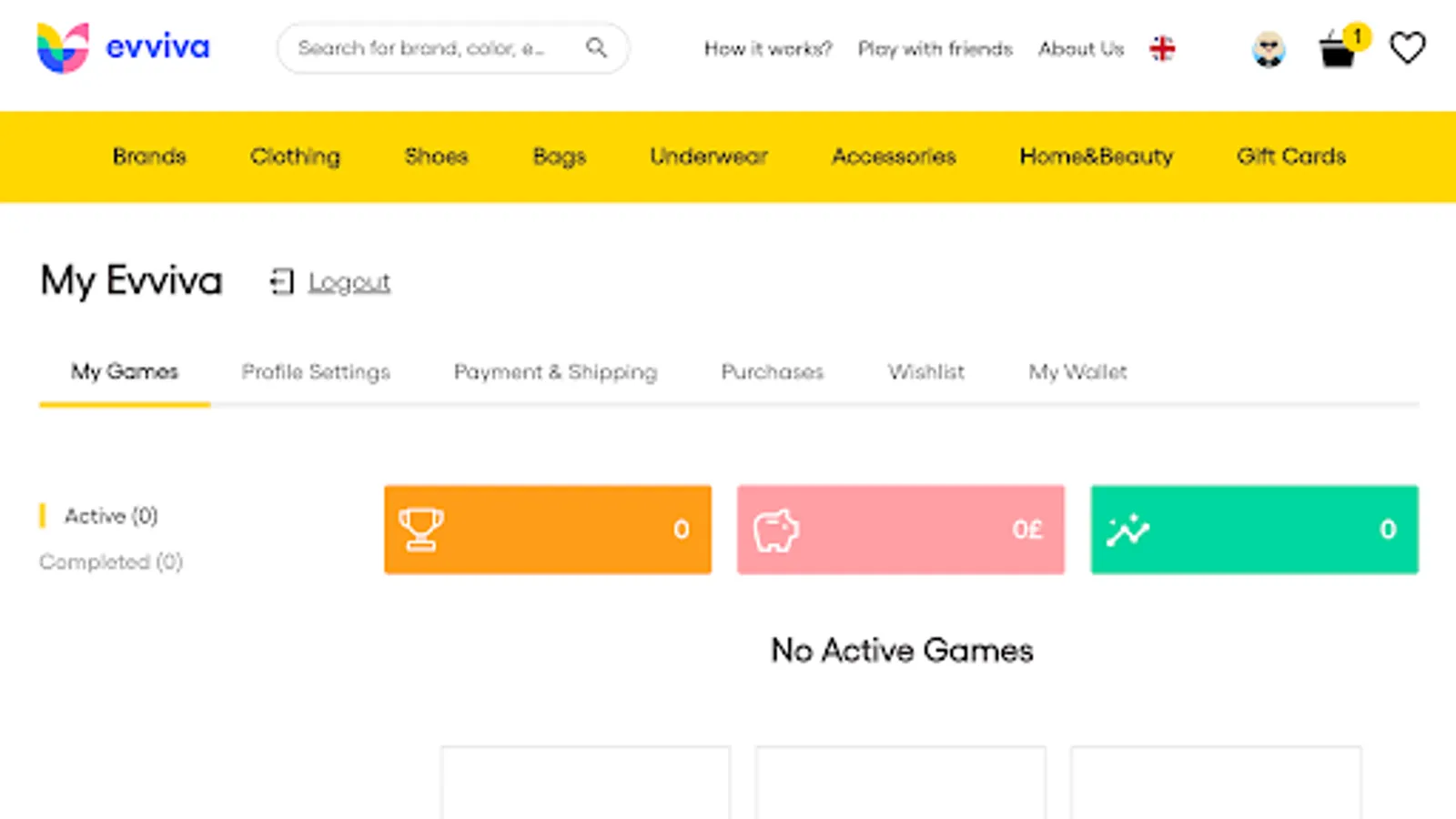
Task: Show Active (0) games
Action: click(111, 516)
